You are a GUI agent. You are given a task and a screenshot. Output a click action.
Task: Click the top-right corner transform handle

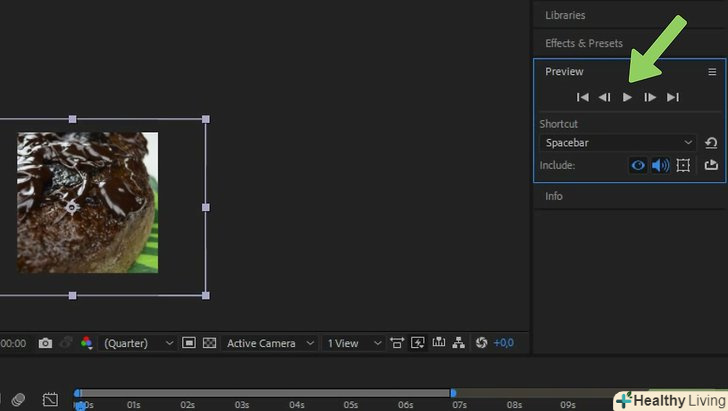[206, 119]
